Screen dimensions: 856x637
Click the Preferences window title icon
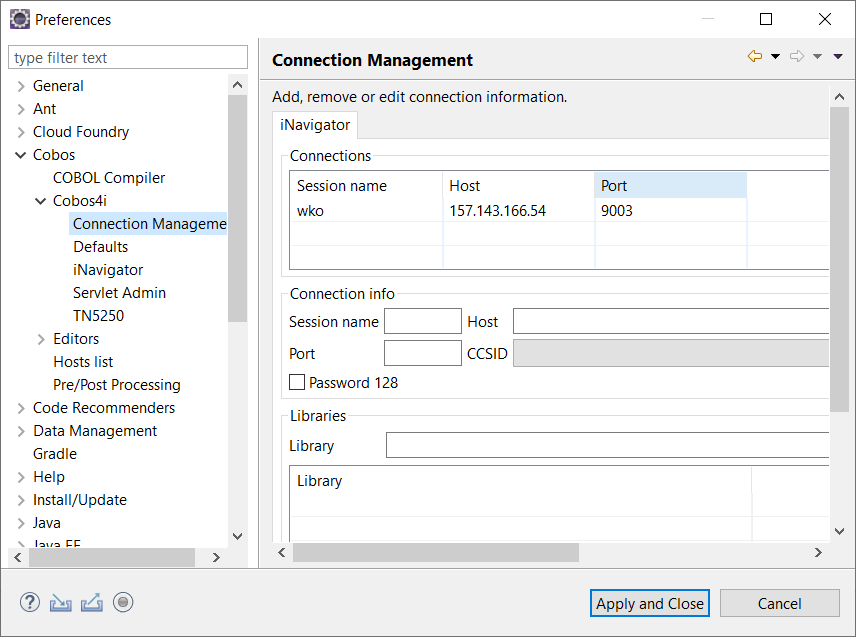pyautogui.click(x=20, y=19)
